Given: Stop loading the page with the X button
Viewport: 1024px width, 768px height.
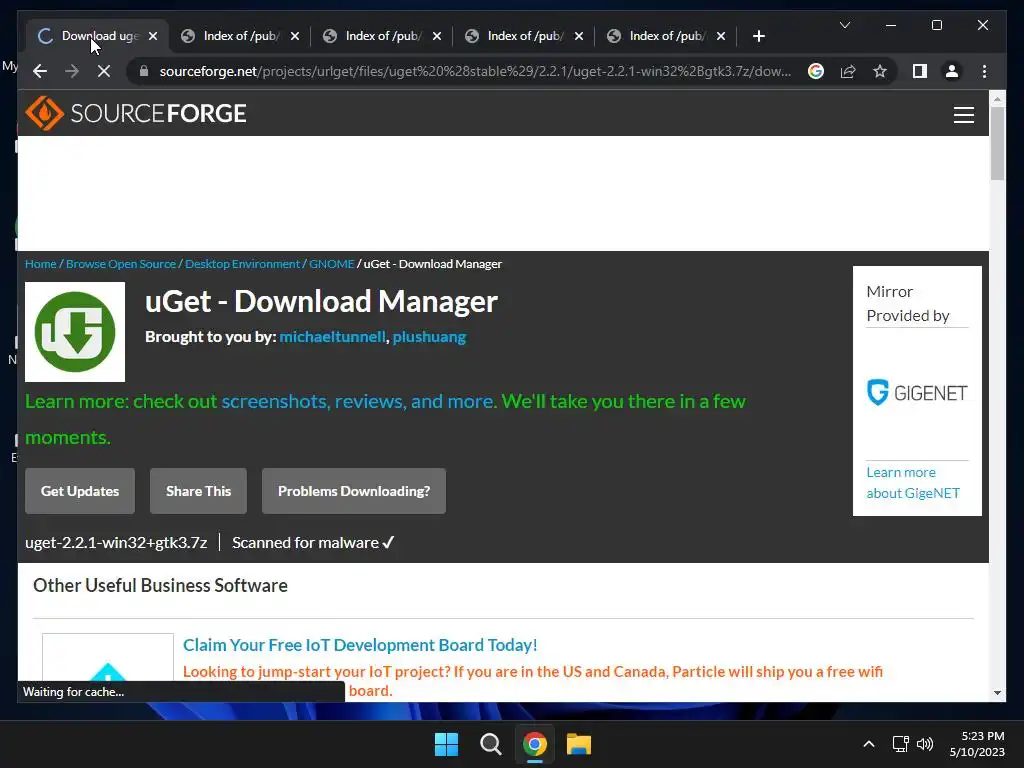Looking at the screenshot, I should click(x=104, y=71).
